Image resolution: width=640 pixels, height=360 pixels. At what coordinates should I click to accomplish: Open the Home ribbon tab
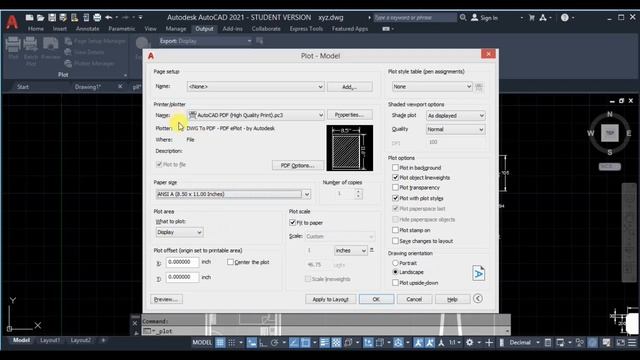pos(36,29)
